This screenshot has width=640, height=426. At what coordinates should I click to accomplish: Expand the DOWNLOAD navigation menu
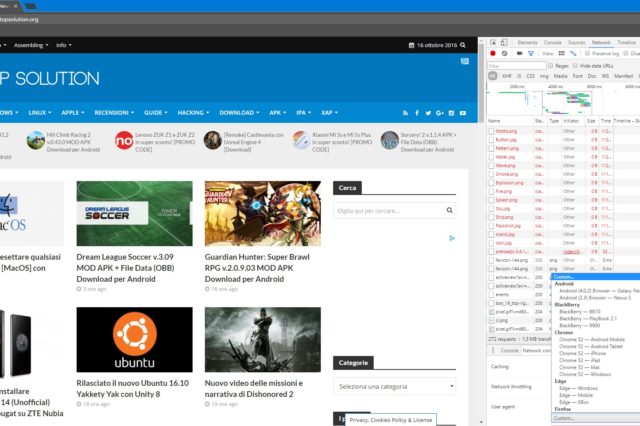click(240, 112)
